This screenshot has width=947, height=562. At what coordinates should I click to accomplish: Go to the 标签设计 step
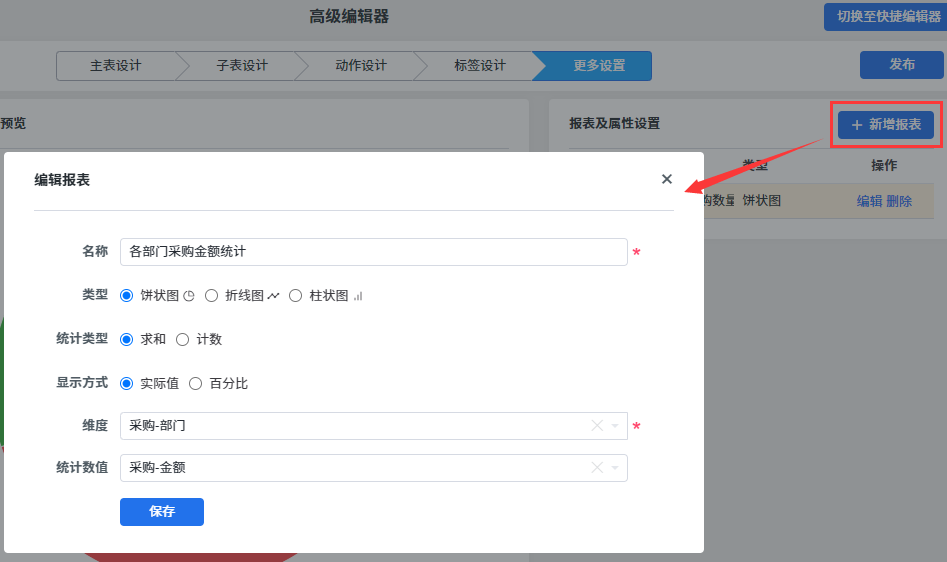[480, 66]
